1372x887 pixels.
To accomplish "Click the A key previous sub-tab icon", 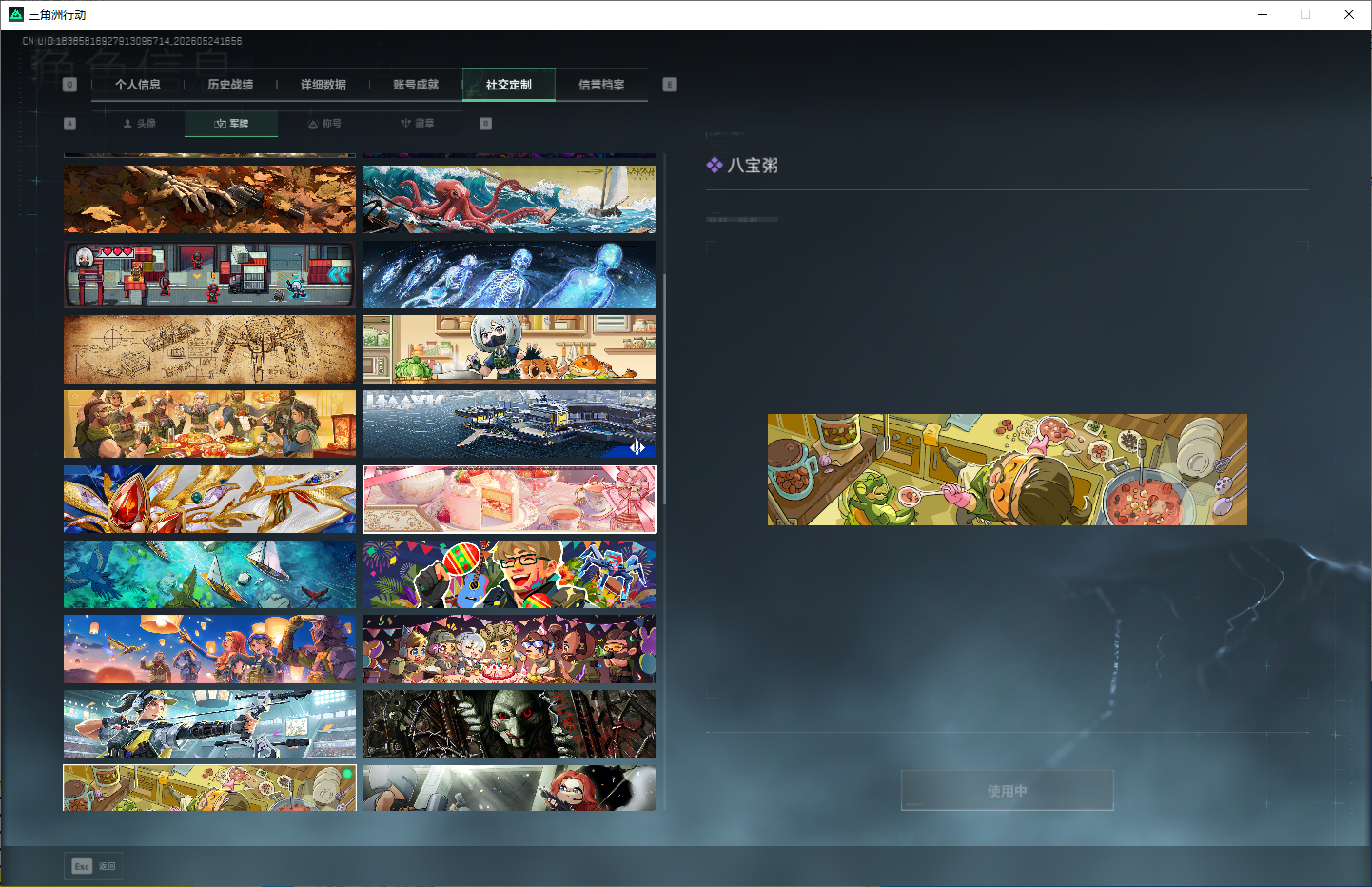I will coord(69,124).
